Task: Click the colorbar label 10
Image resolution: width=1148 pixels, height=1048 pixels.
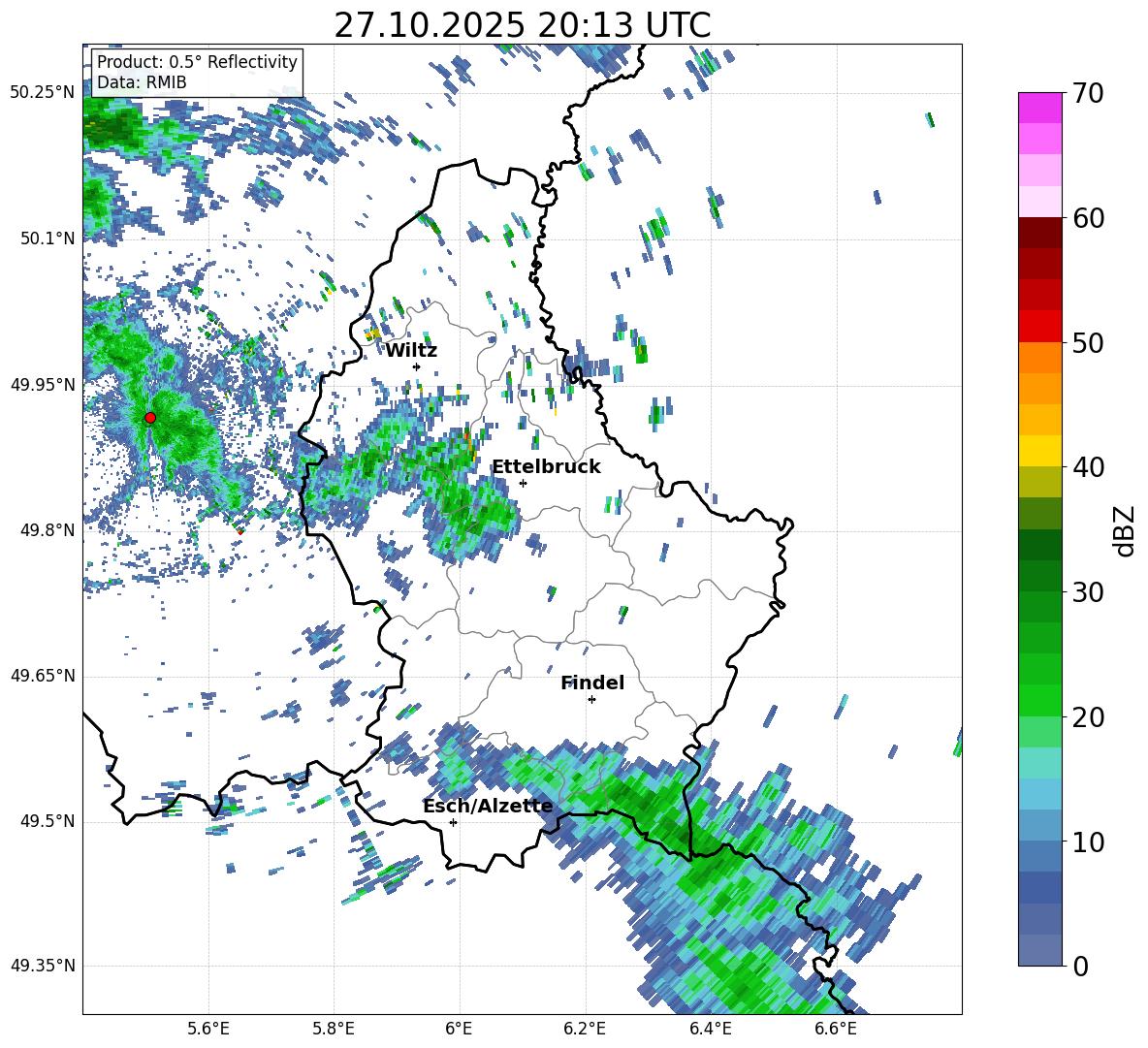Action: pyautogui.click(x=1089, y=842)
